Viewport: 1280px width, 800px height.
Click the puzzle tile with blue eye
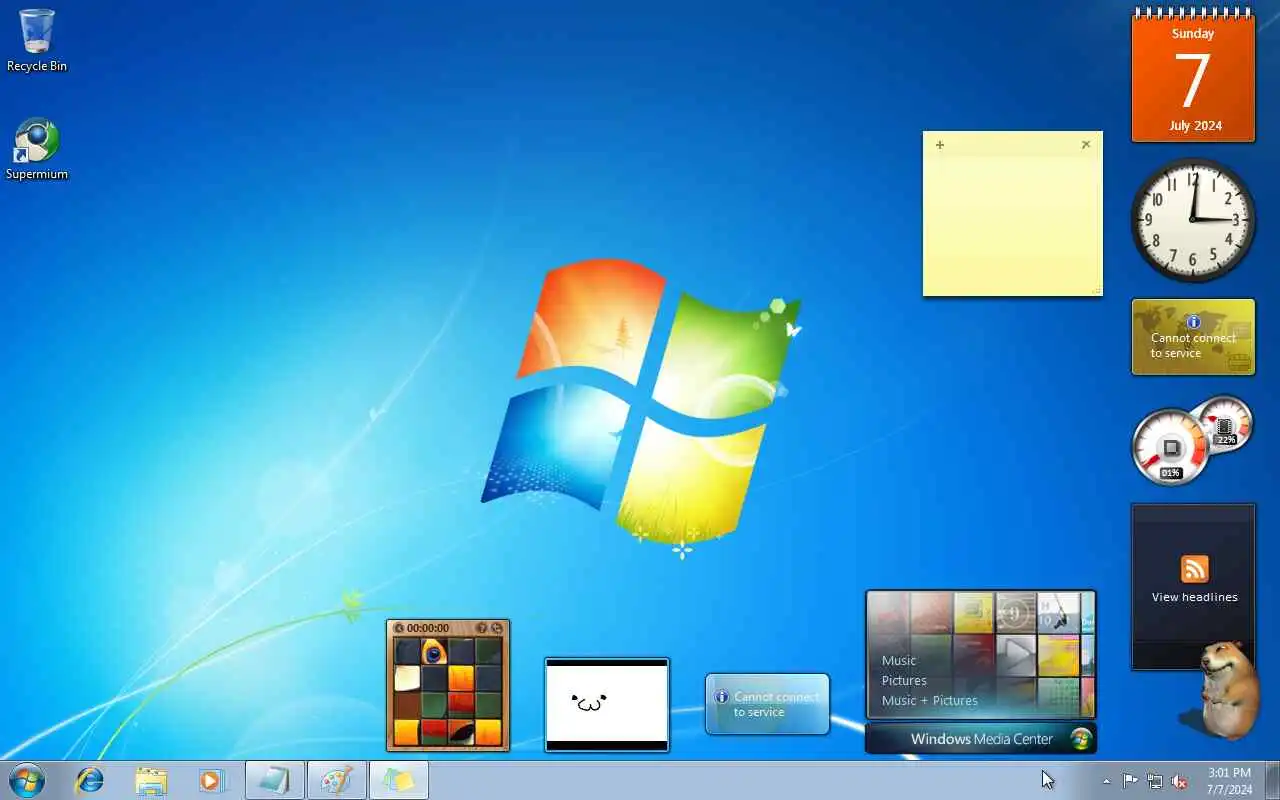(x=433, y=652)
